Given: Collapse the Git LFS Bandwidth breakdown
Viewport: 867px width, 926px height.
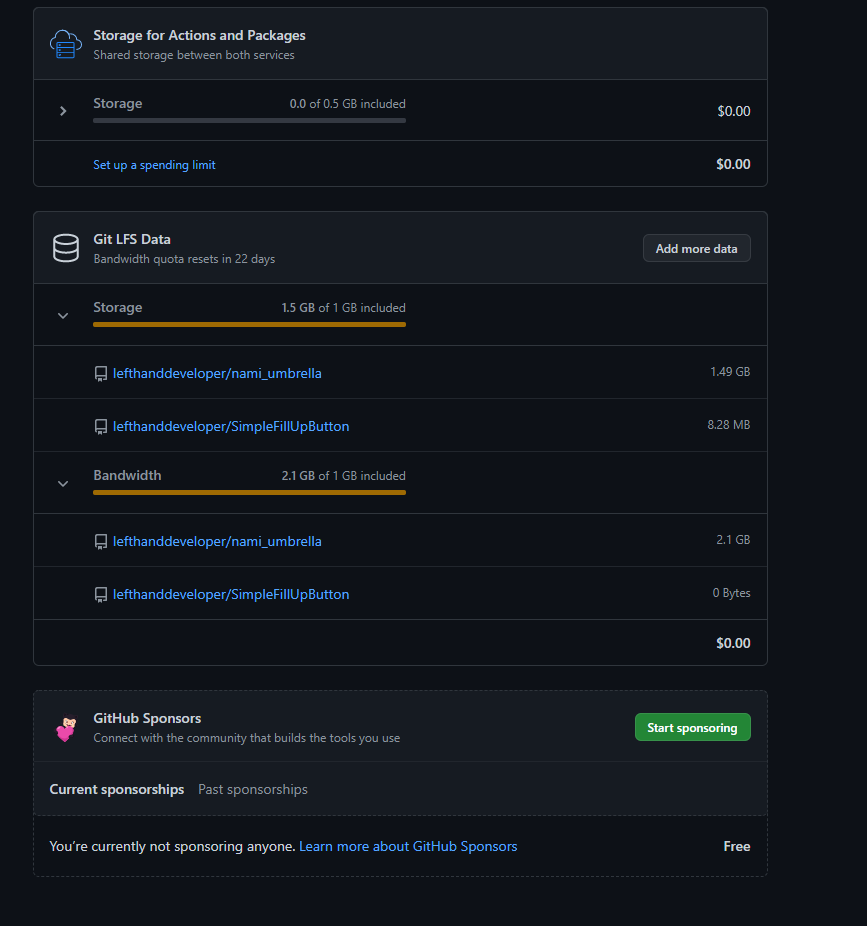Looking at the screenshot, I should [x=63, y=484].
